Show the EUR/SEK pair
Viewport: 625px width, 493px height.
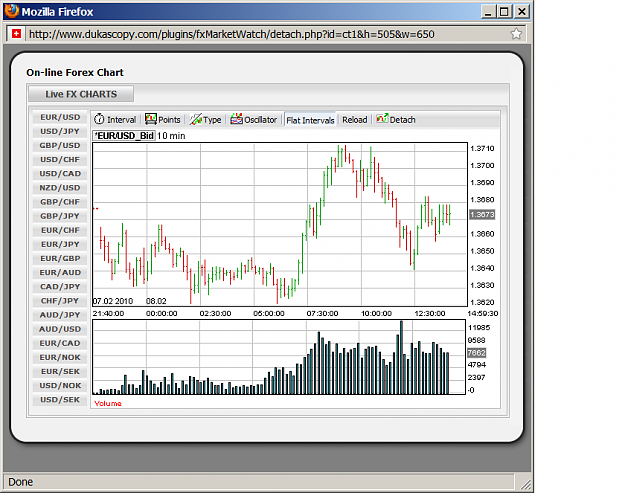click(x=60, y=372)
